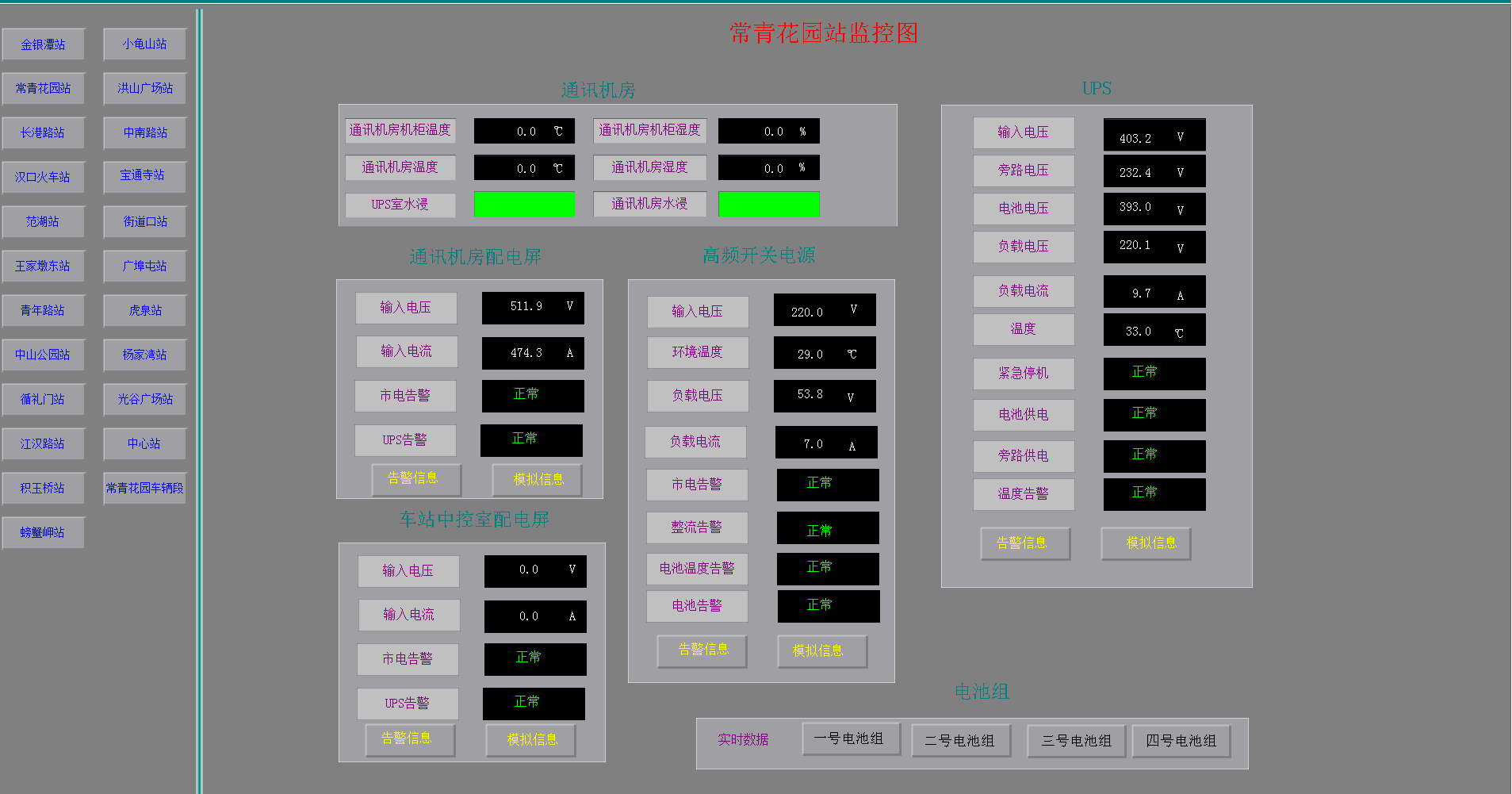
Task: Open 模拟信息 under 车站中控室配电屏
Action: 530,739
